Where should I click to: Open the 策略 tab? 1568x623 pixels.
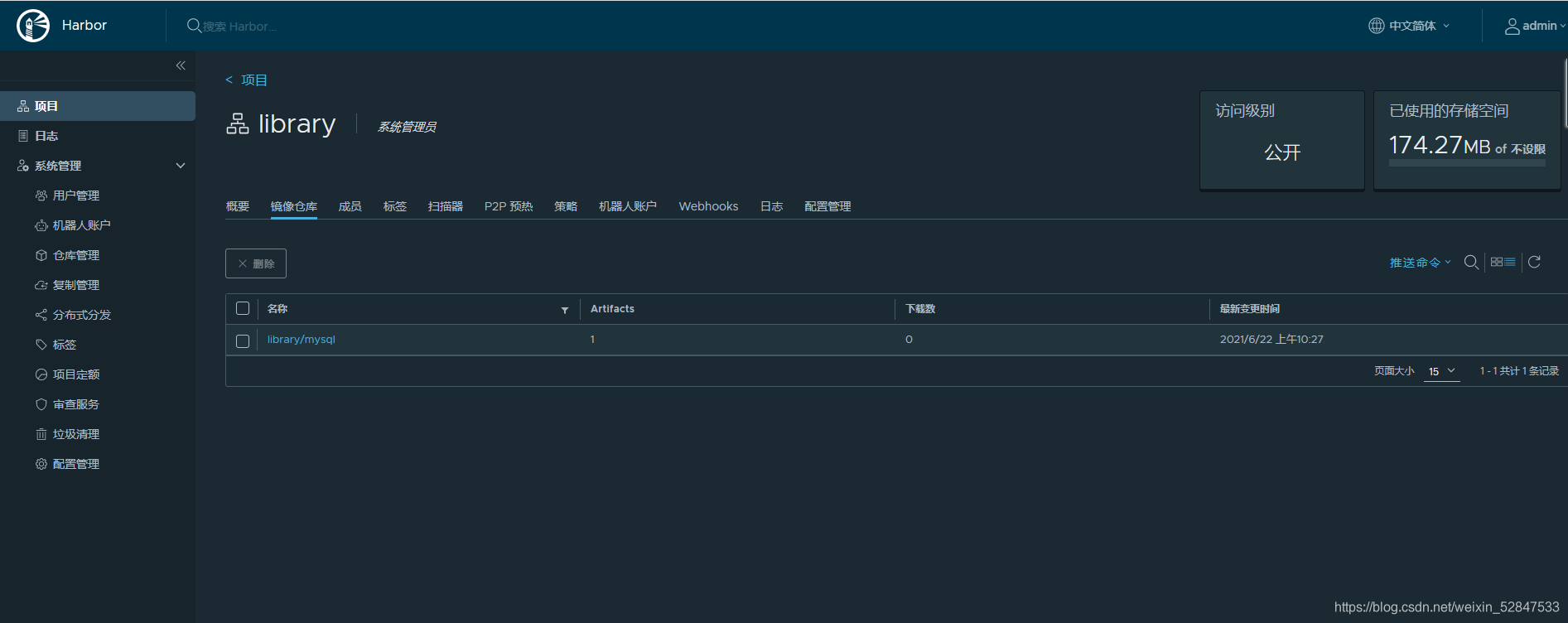point(566,206)
